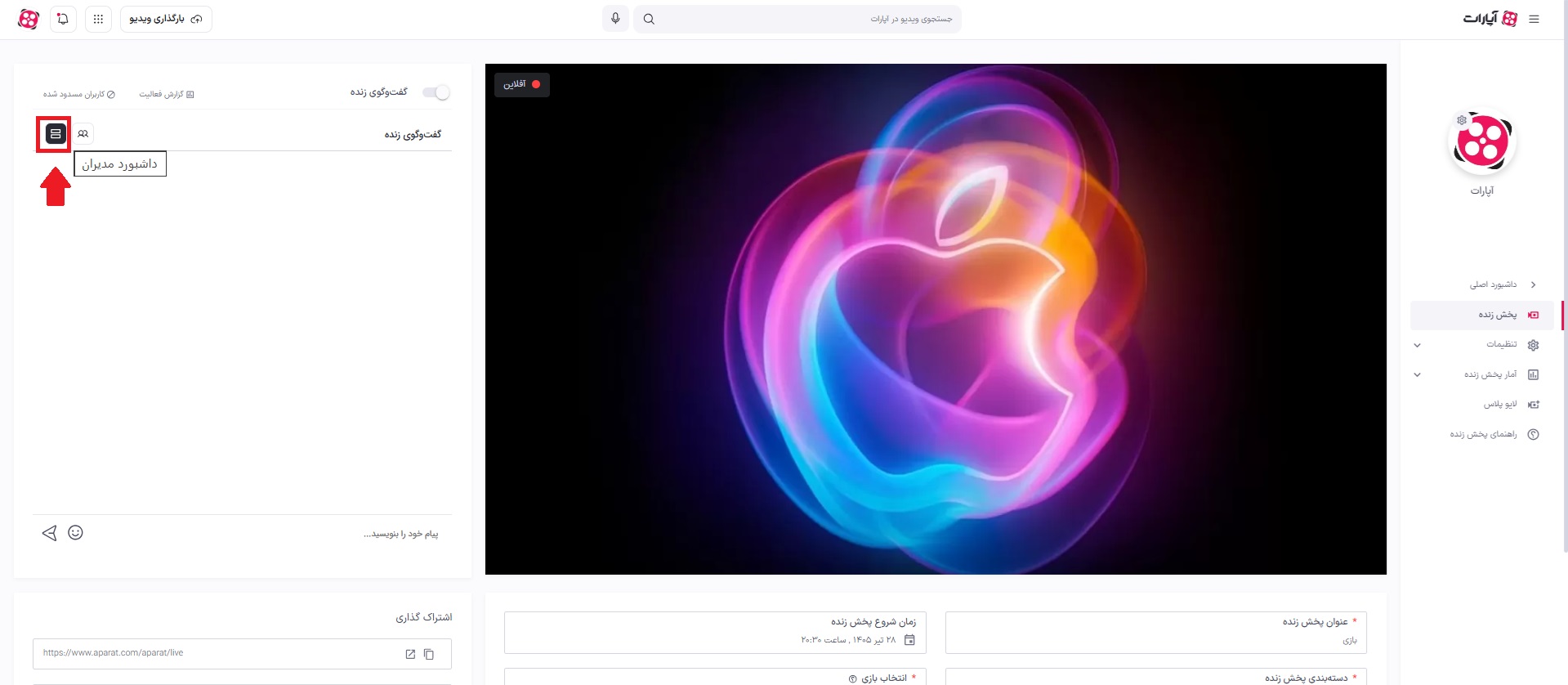Open the apps grid icon
Viewport: 1568px width, 685px height.
[98, 19]
